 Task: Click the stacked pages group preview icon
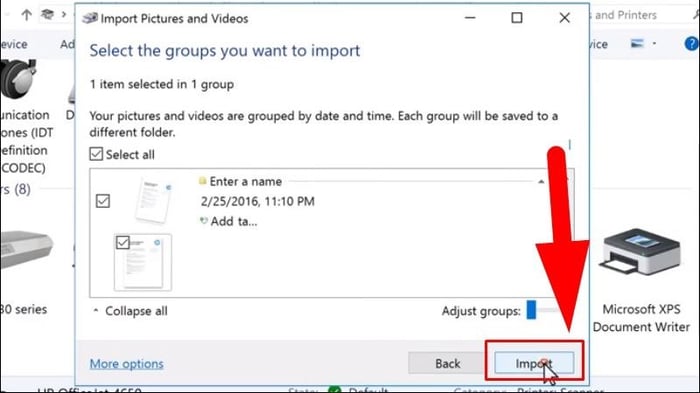pyautogui.click(x=154, y=200)
